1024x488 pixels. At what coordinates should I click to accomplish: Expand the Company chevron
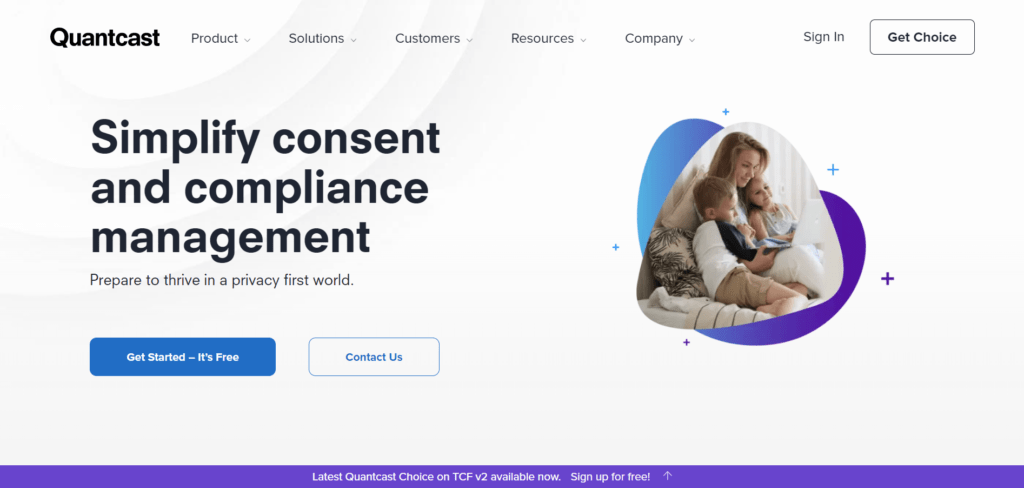692,40
